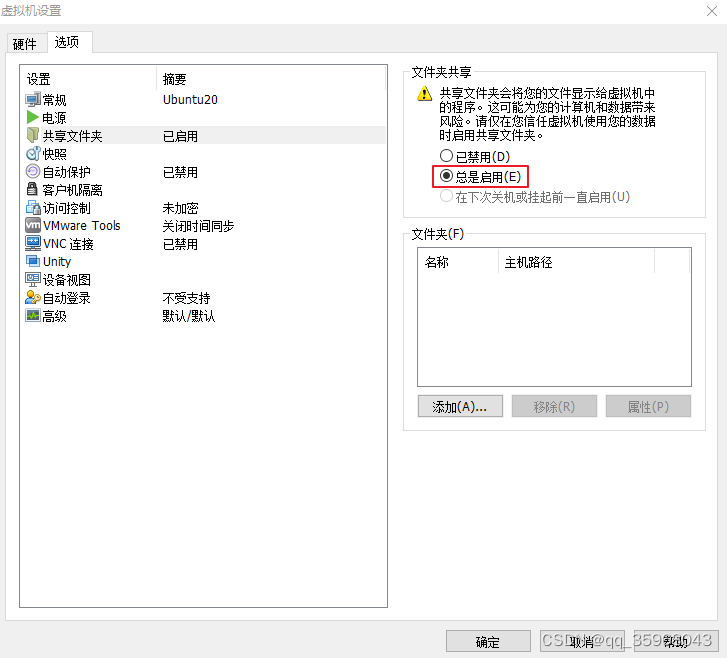This screenshot has width=727, height=658.
Task: Select the 高级 row text
Action: coord(54,316)
